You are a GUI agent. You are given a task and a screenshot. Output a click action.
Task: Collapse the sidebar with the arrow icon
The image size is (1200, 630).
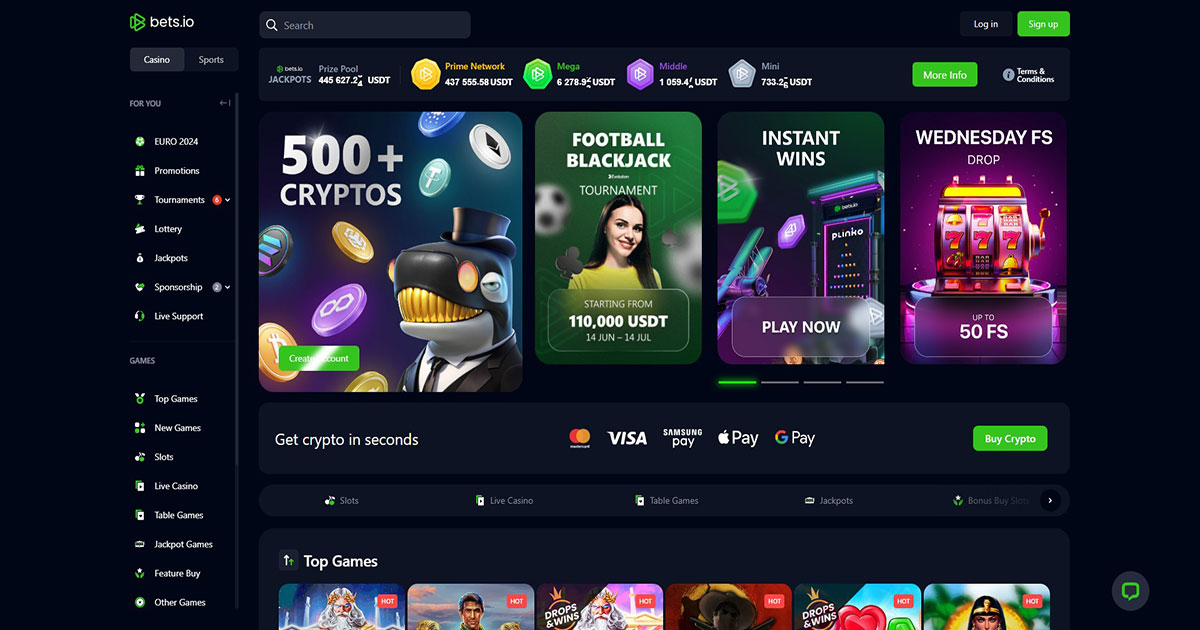pos(225,103)
